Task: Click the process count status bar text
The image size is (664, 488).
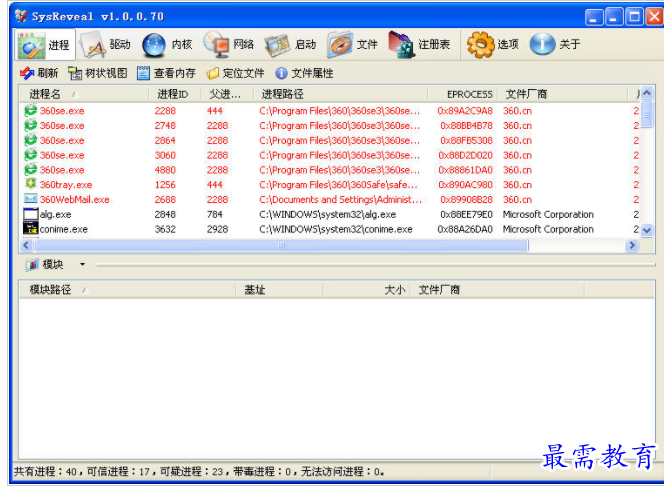Action: 199,471
